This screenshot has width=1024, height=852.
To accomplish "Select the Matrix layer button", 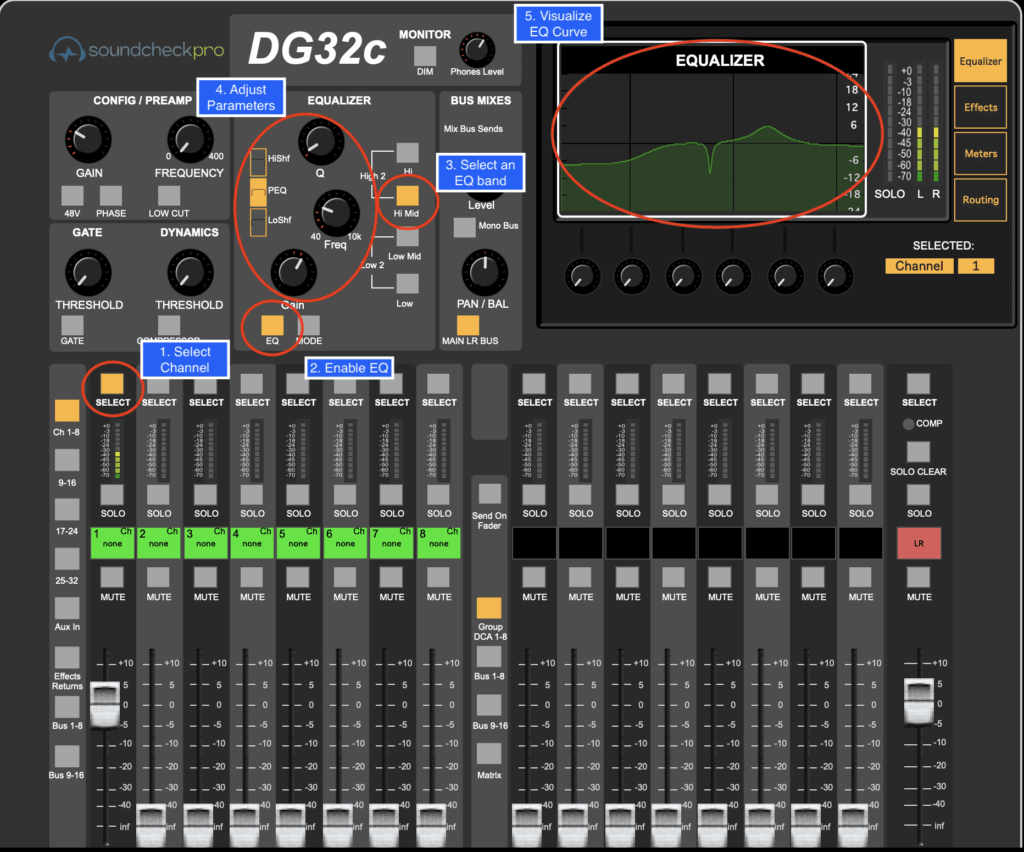I will pyautogui.click(x=488, y=753).
